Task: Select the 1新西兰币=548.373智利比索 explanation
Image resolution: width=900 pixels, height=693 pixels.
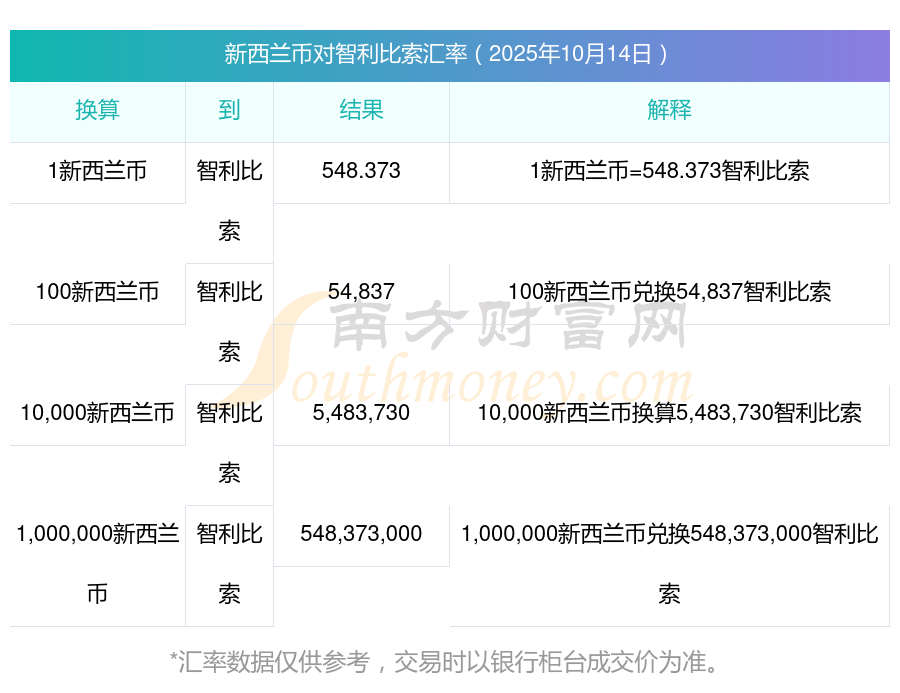Action: pyautogui.click(x=669, y=171)
